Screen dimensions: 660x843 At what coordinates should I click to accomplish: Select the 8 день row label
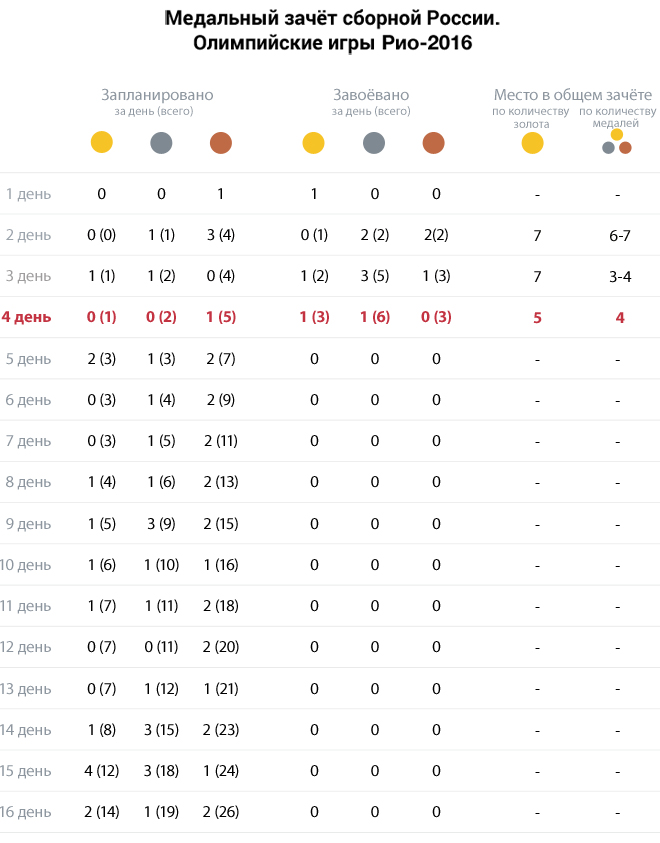pos(28,482)
